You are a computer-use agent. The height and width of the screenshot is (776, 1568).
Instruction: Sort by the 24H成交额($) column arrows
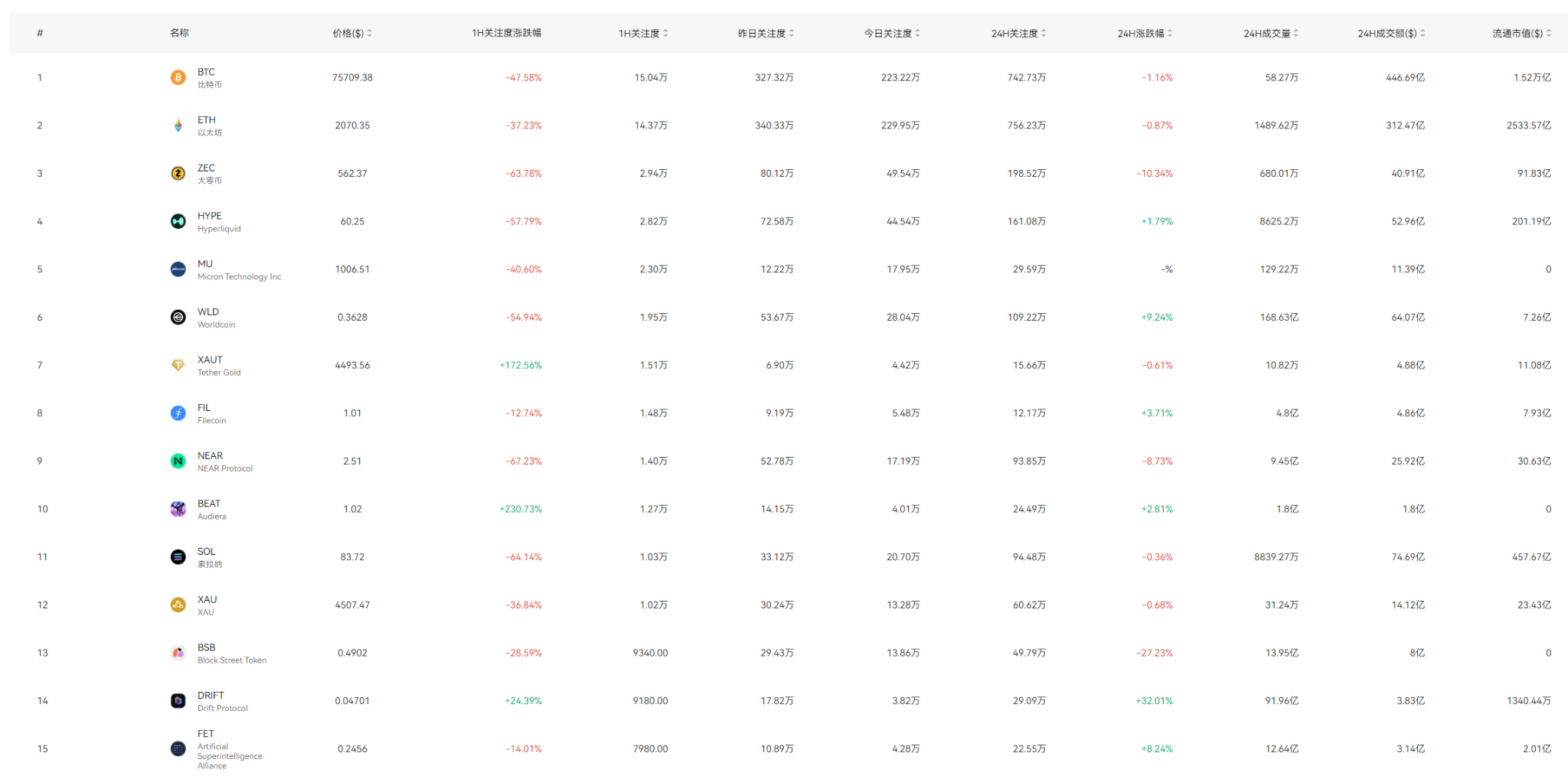click(x=1423, y=33)
